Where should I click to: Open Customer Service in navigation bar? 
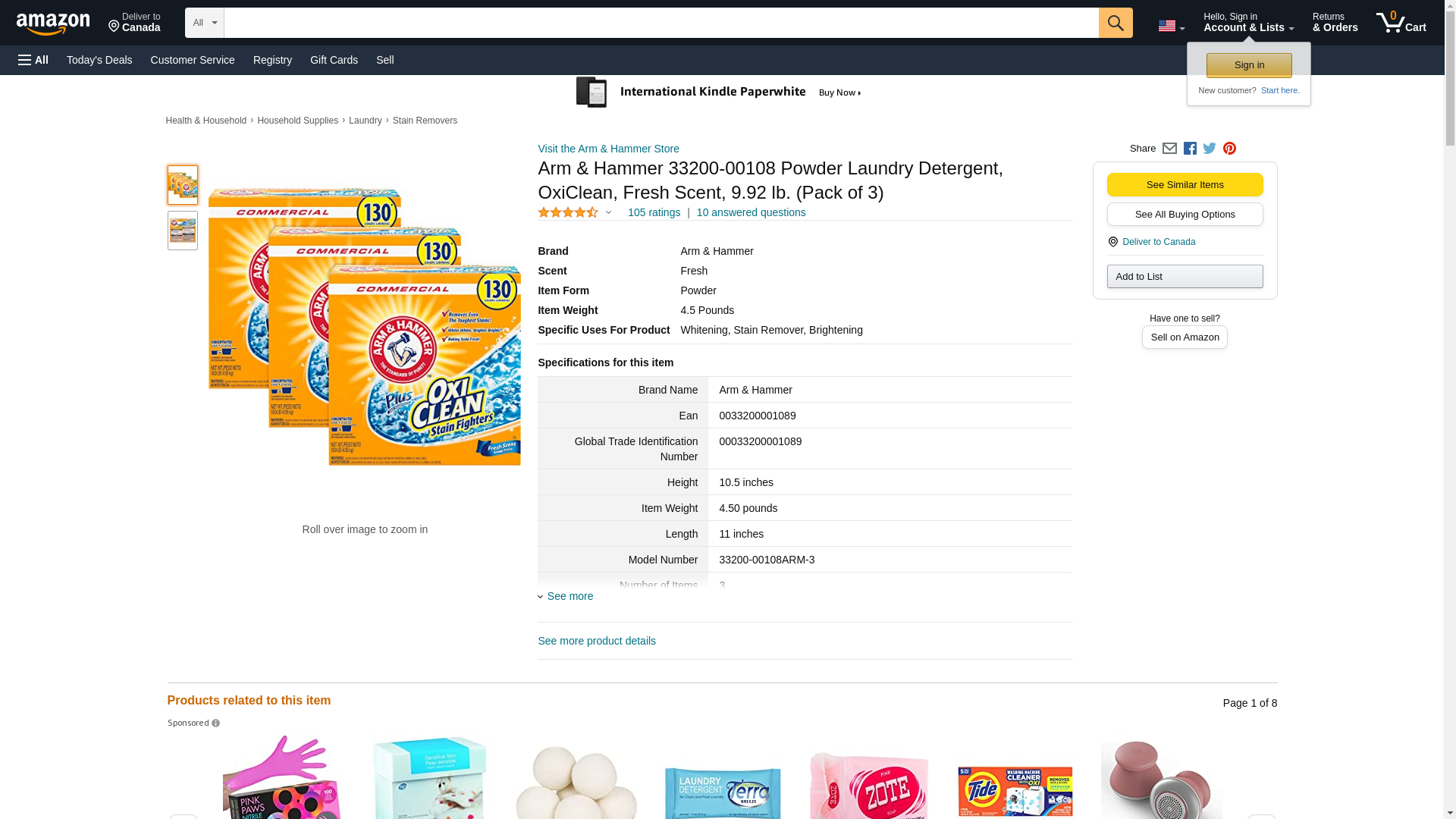193,60
